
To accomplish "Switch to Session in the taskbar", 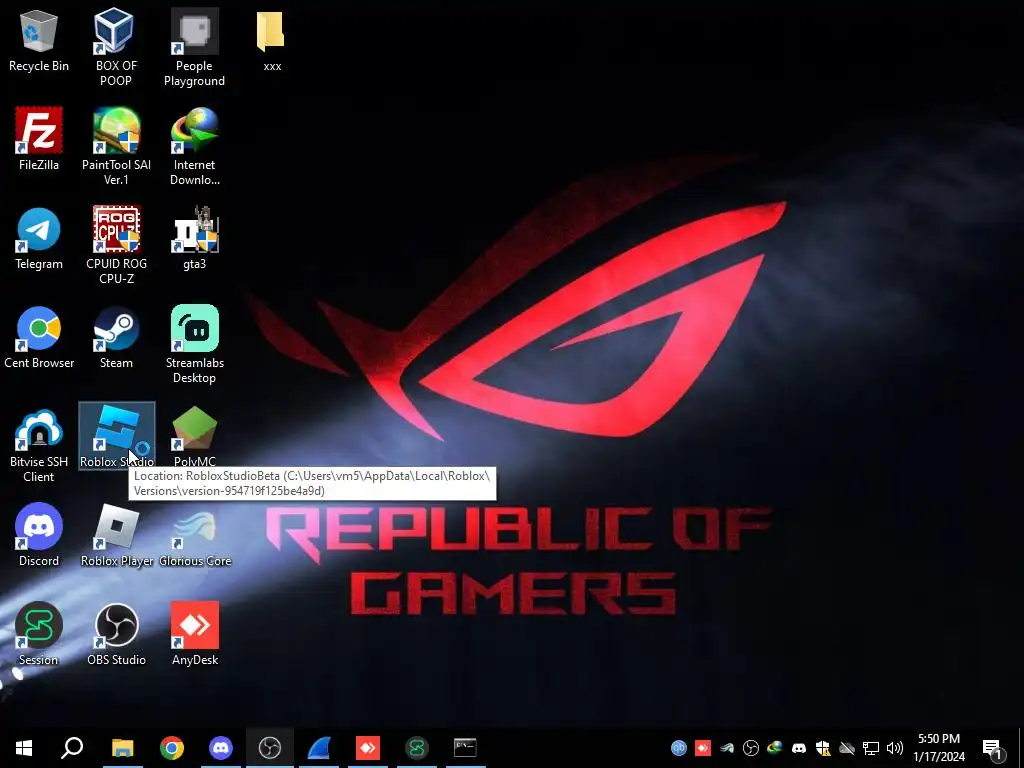I will (x=417, y=748).
